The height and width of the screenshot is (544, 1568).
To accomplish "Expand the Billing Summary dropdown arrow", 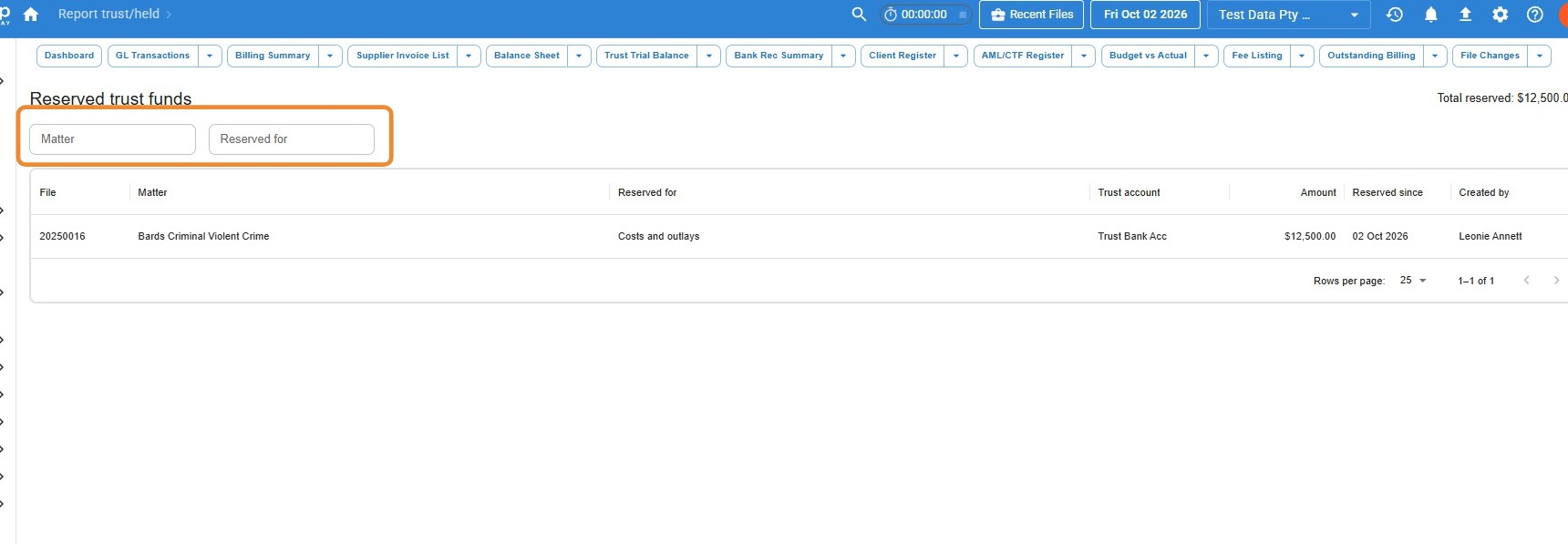I will (330, 56).
